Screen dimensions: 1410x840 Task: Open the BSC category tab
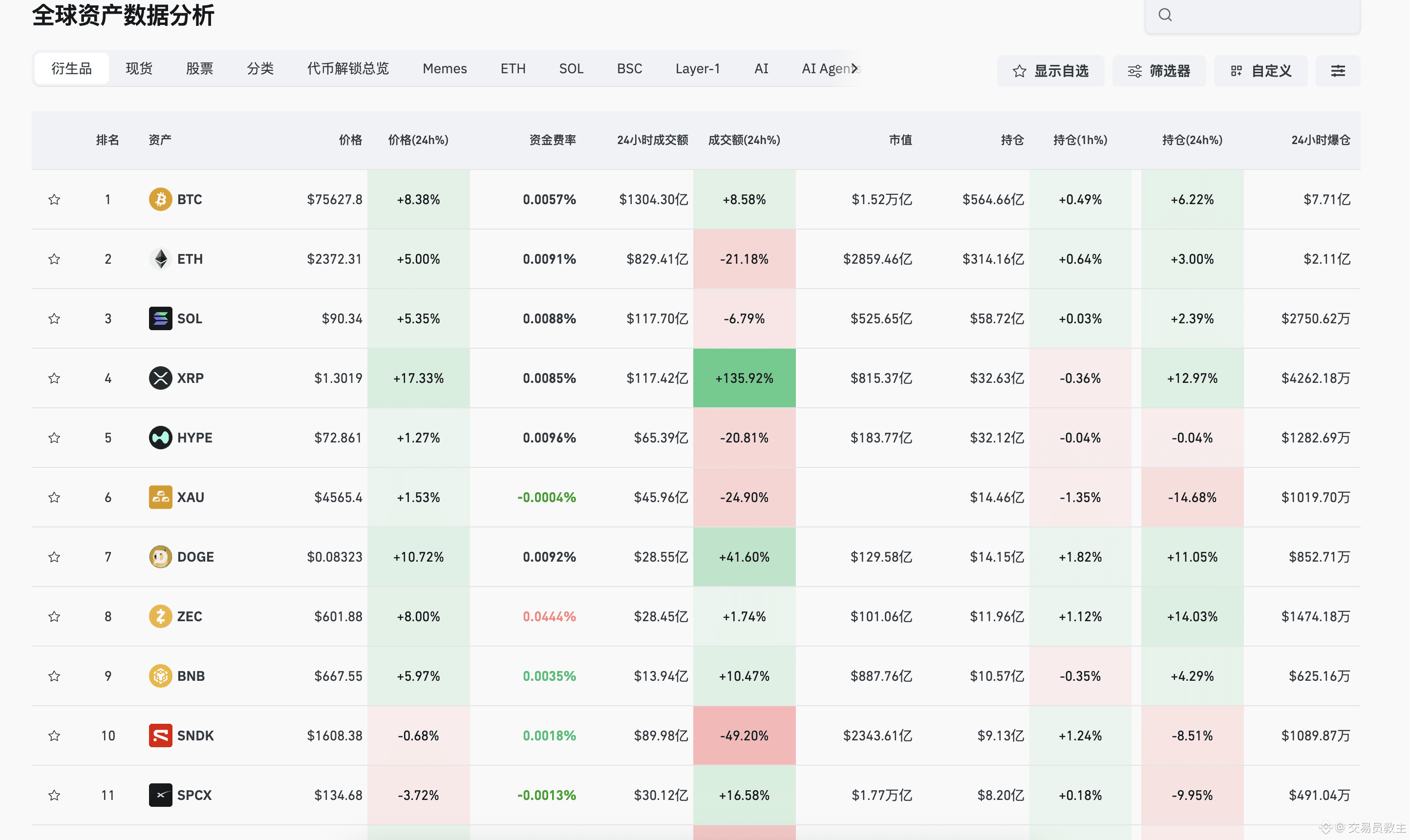pos(629,68)
